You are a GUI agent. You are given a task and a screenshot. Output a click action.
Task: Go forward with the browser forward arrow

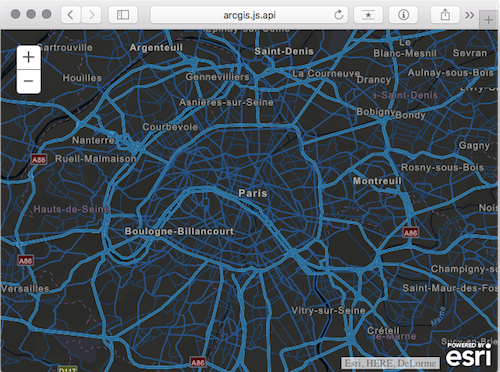pos(91,15)
